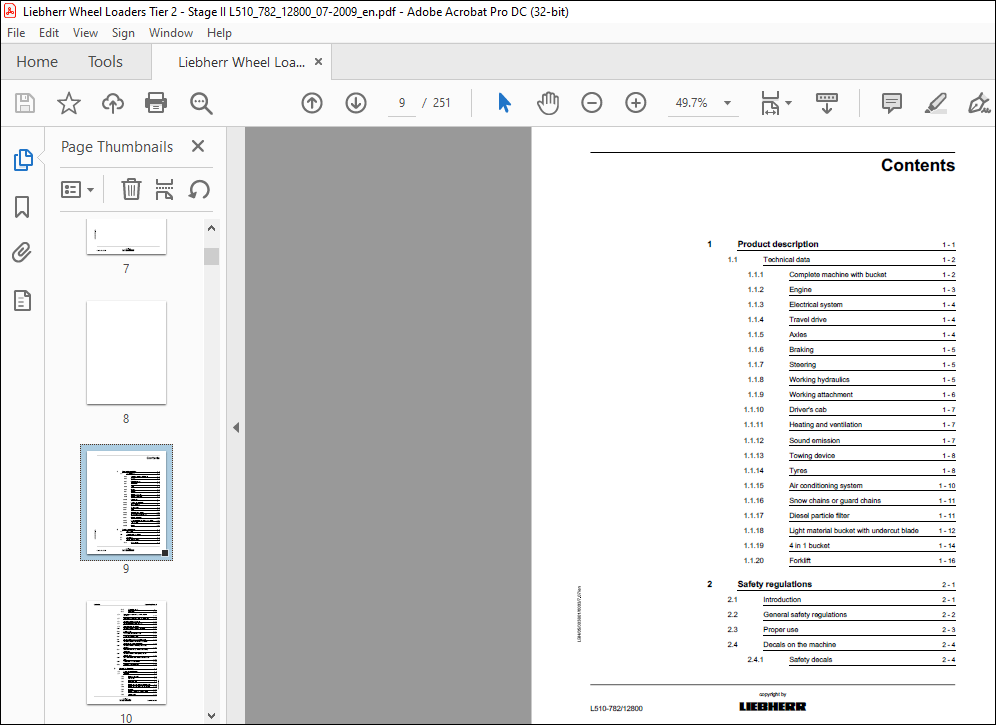Open Air conditioning system contents entry
Screen dimensions: 996x725
coord(826,485)
